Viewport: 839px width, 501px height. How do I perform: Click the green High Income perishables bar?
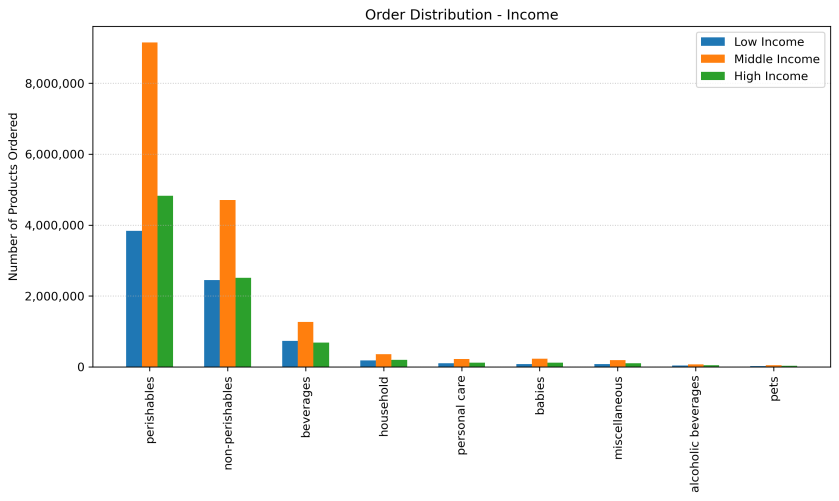pos(165,281)
